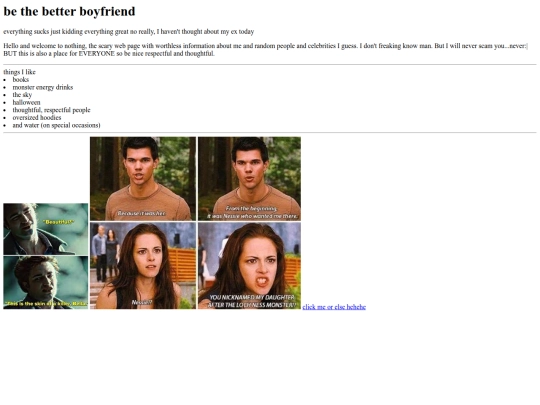Click the 'Nessie?' image panel

[x=143, y=266]
